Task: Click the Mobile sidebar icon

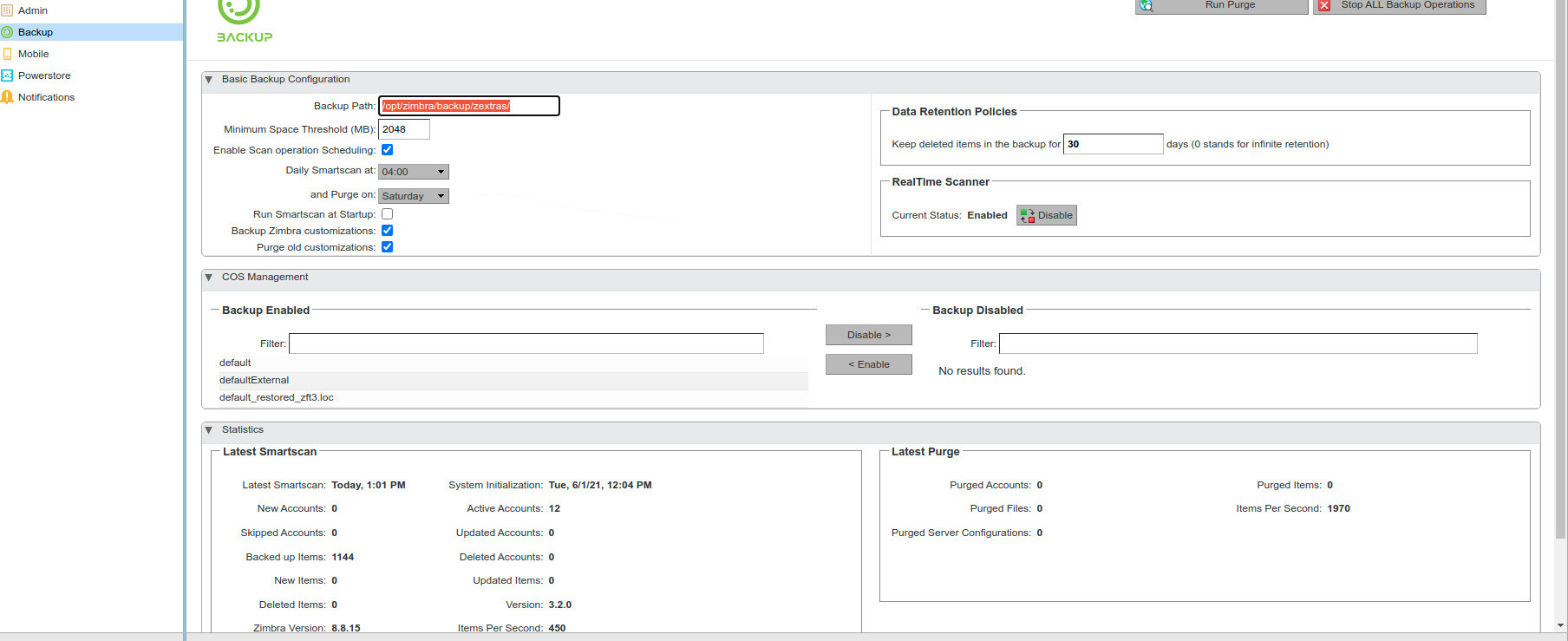Action: tap(7, 54)
